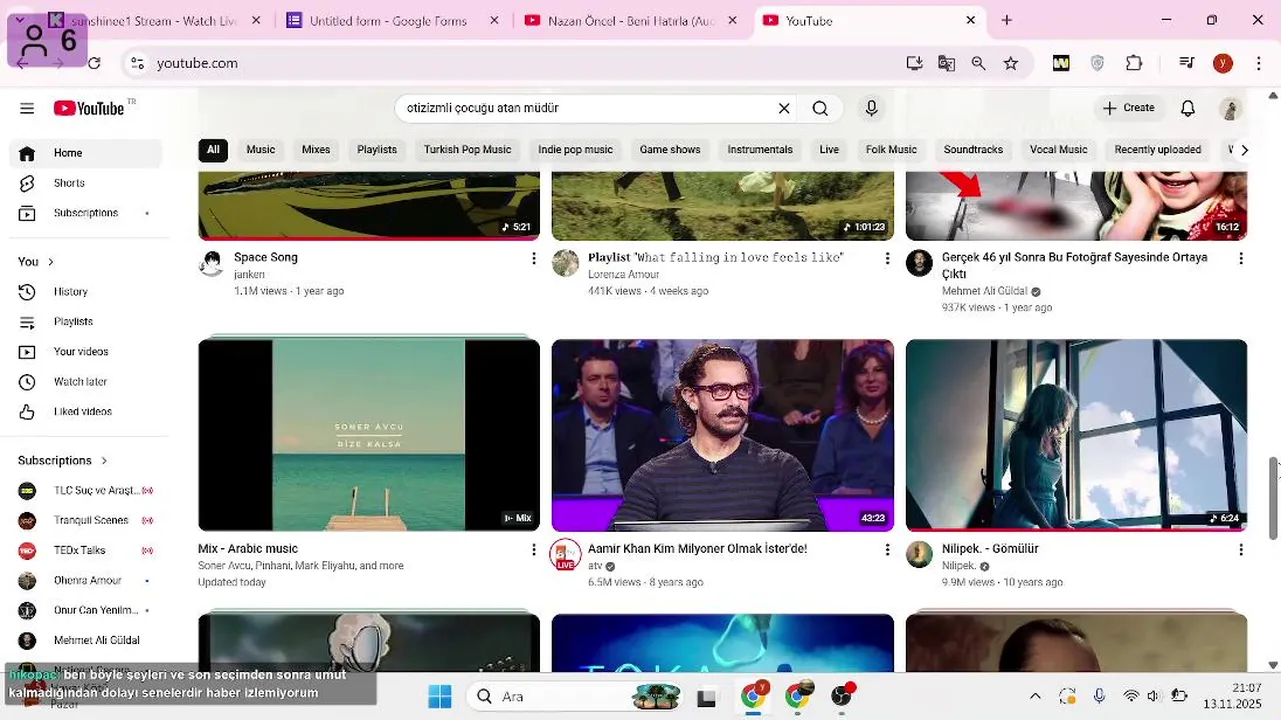Click the taskbar volume icon

(x=1153, y=696)
